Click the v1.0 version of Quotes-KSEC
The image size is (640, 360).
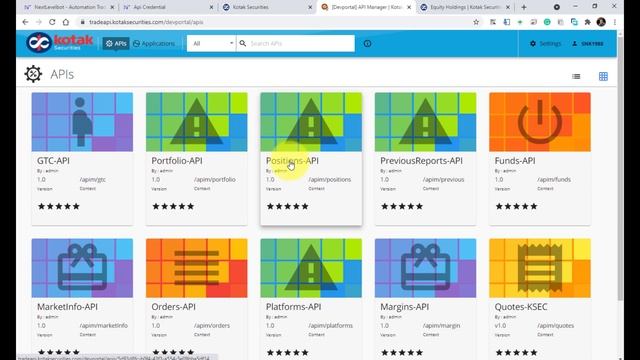coord(500,326)
